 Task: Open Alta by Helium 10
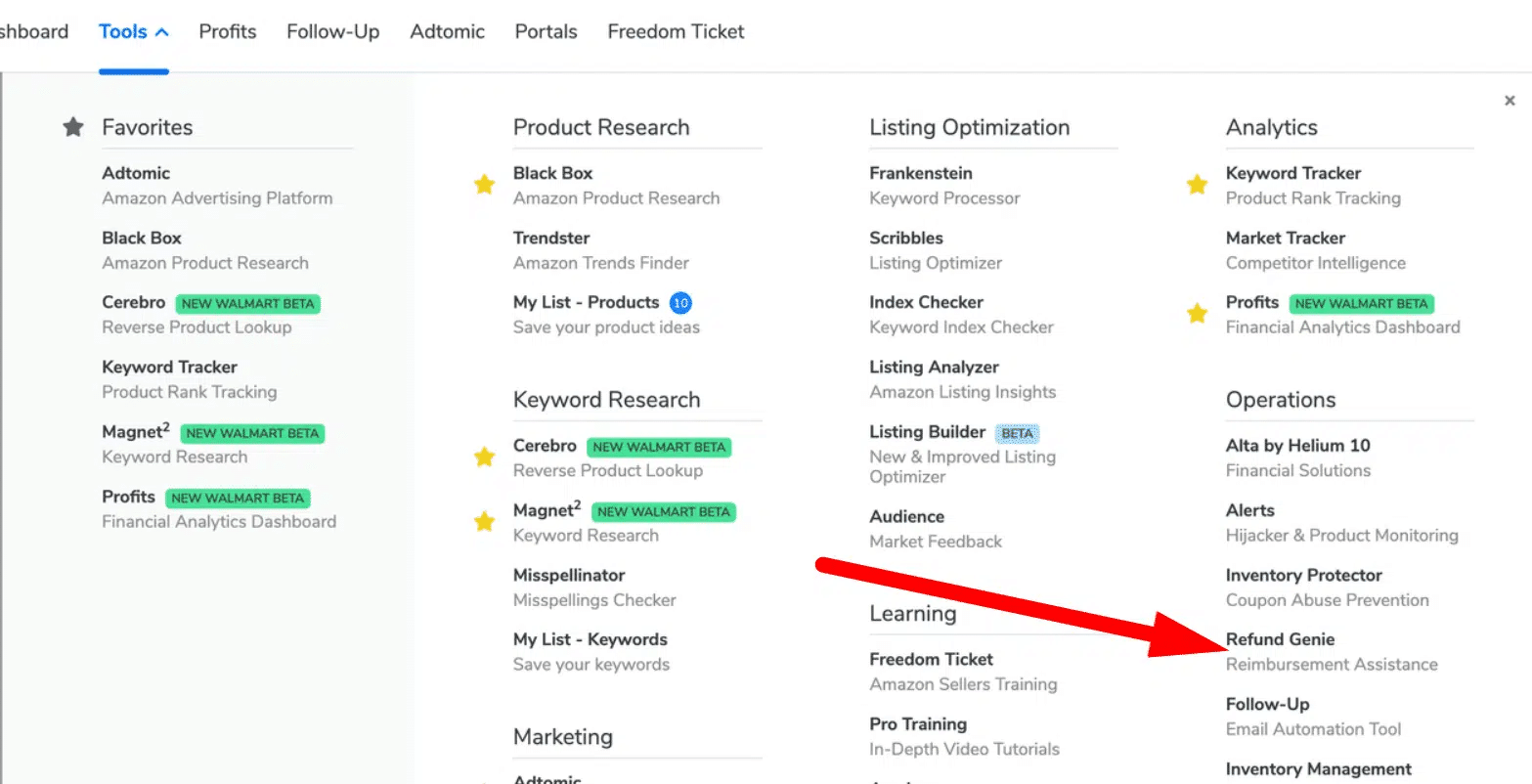click(x=1297, y=446)
